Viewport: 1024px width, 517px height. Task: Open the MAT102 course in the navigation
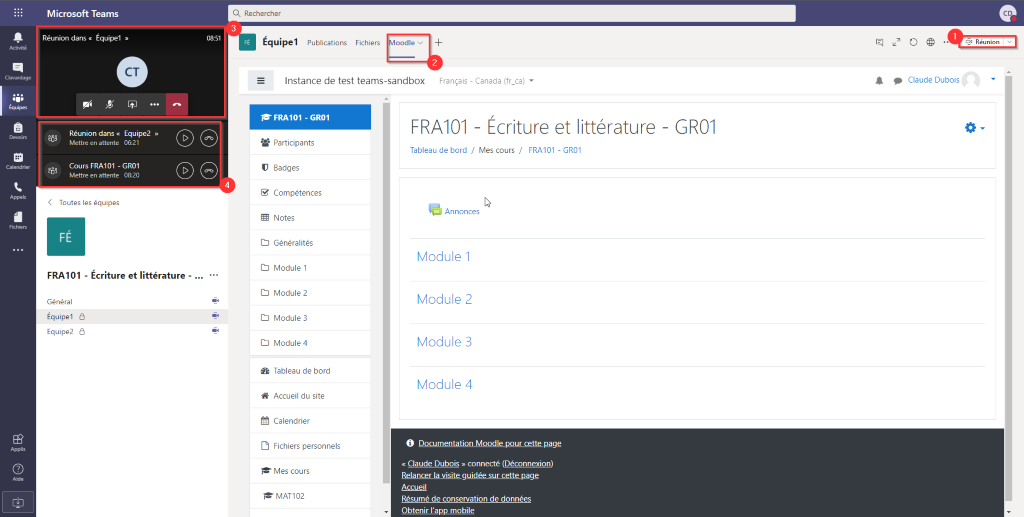pos(310,496)
